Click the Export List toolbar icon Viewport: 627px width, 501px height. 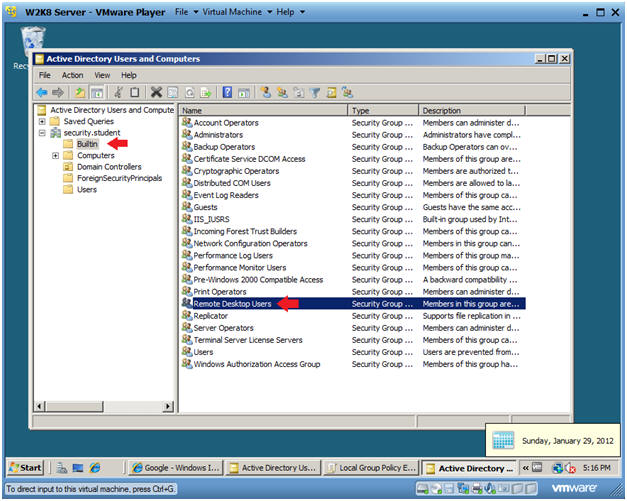pyautogui.click(x=206, y=93)
